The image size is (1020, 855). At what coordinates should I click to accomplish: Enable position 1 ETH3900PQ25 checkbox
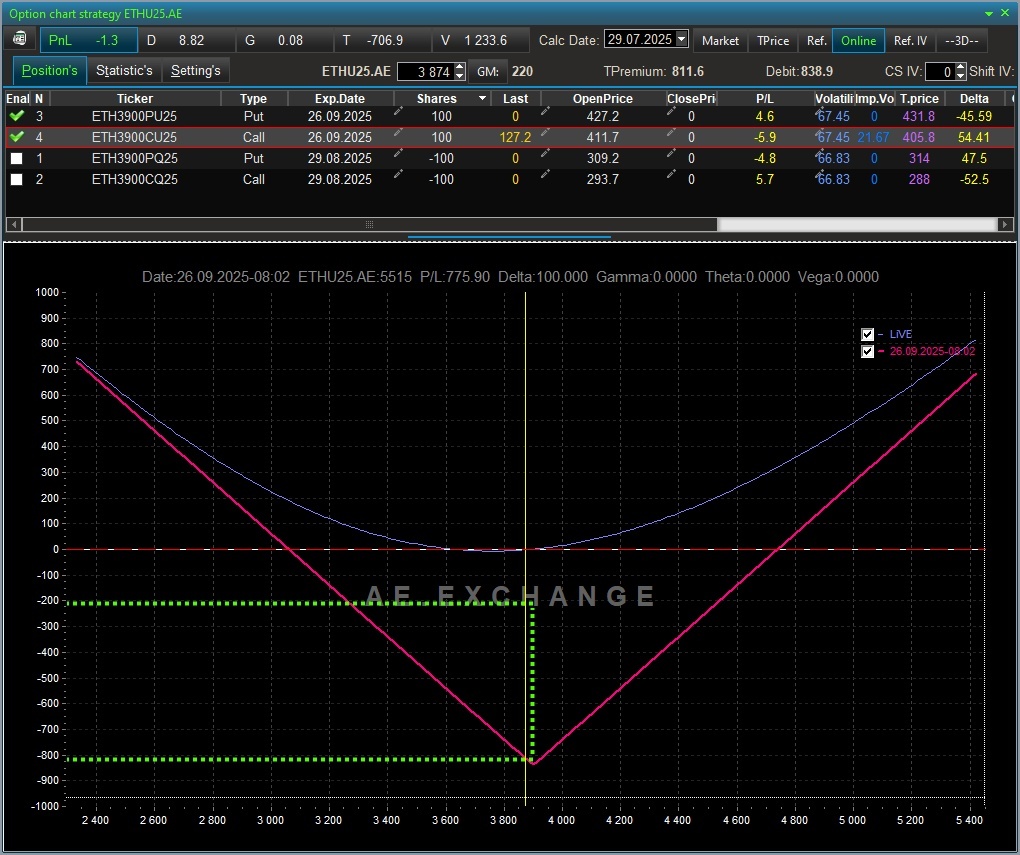[x=17, y=158]
